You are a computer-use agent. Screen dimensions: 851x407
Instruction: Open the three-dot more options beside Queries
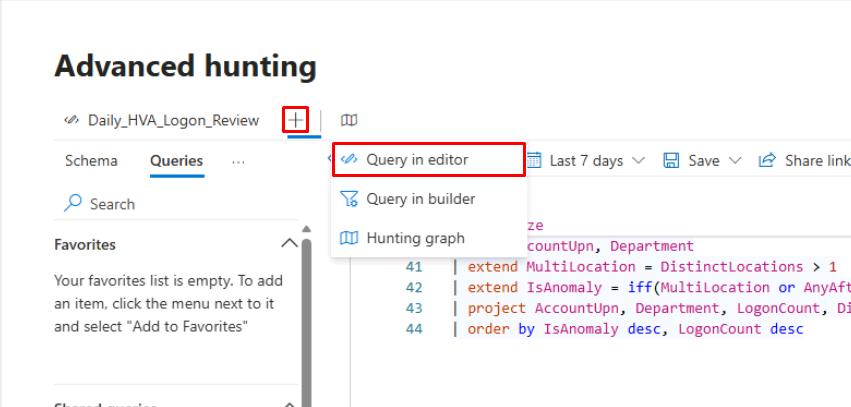coord(238,161)
